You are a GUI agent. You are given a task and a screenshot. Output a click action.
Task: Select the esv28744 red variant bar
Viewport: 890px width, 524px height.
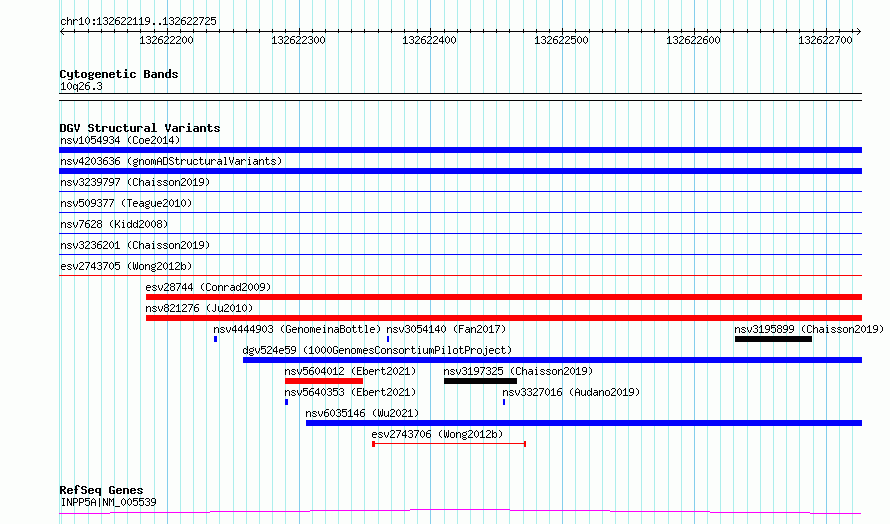click(x=504, y=297)
